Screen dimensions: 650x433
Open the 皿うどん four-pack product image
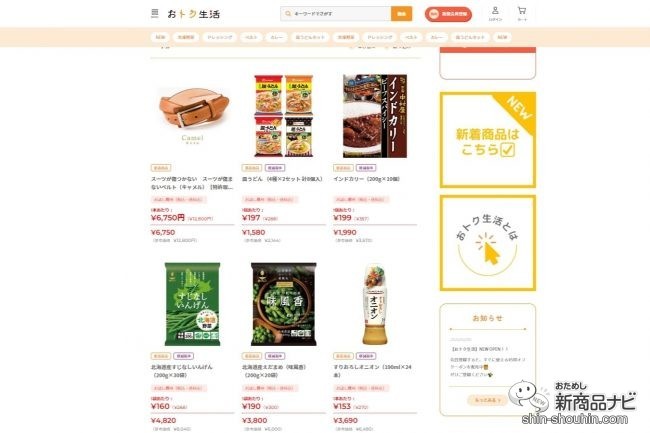pos(284,116)
